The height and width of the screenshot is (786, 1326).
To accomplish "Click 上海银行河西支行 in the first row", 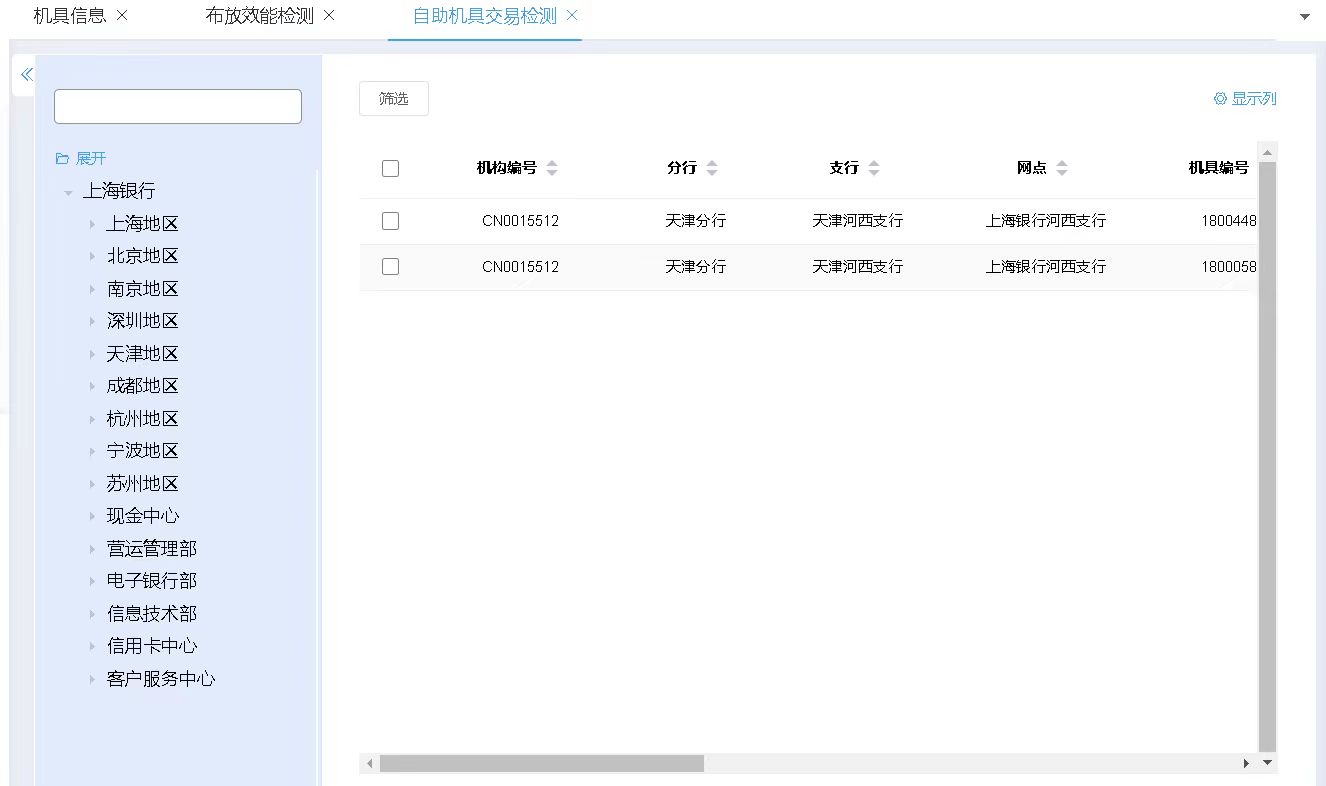I will 1046,221.
